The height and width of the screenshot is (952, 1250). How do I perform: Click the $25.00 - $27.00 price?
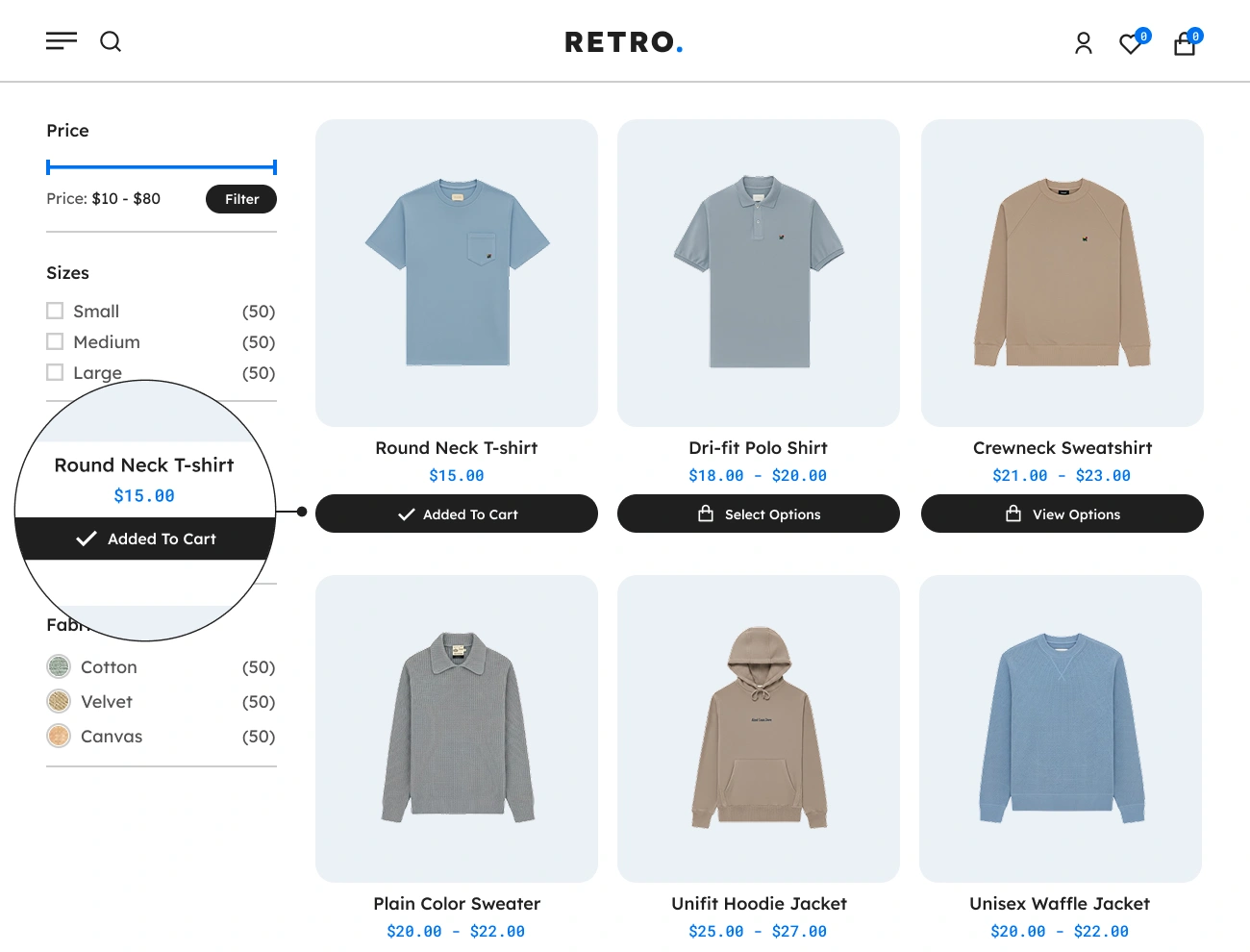click(x=758, y=931)
